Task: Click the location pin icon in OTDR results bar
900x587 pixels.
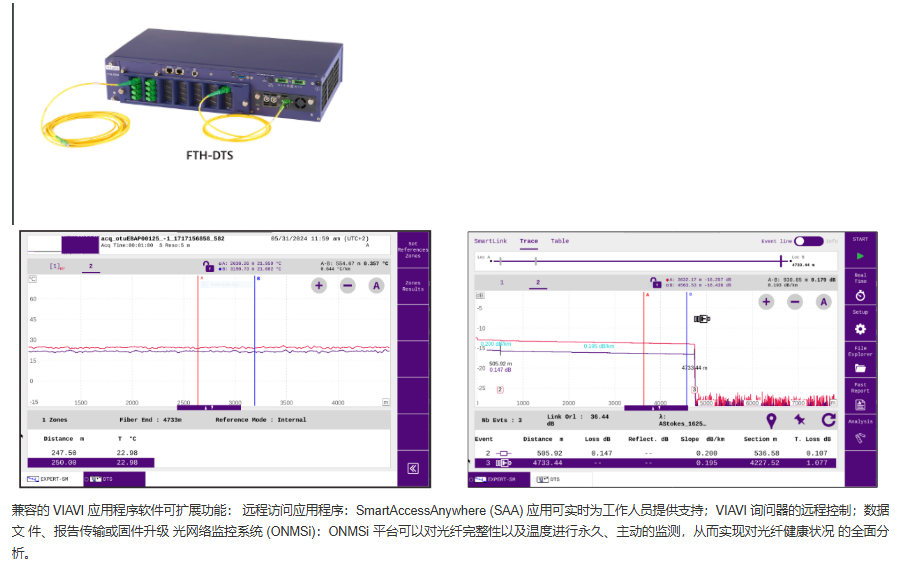Action: [x=771, y=421]
